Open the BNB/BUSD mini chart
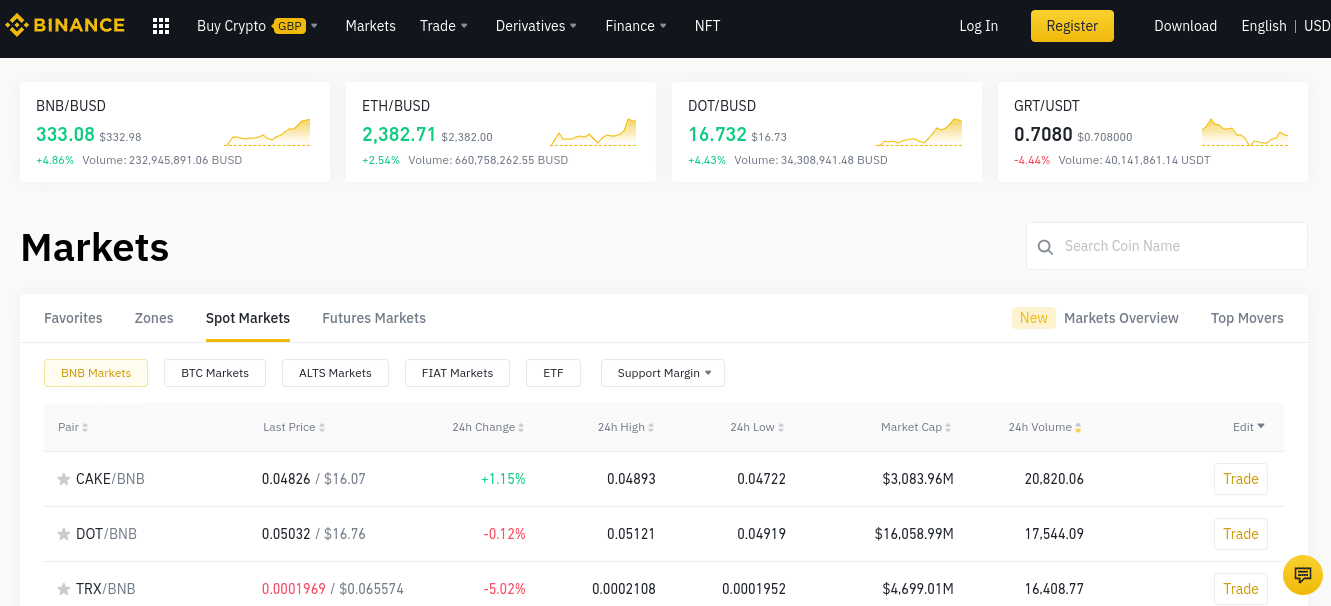This screenshot has height=606, width=1331. pyautogui.click(x=267, y=132)
